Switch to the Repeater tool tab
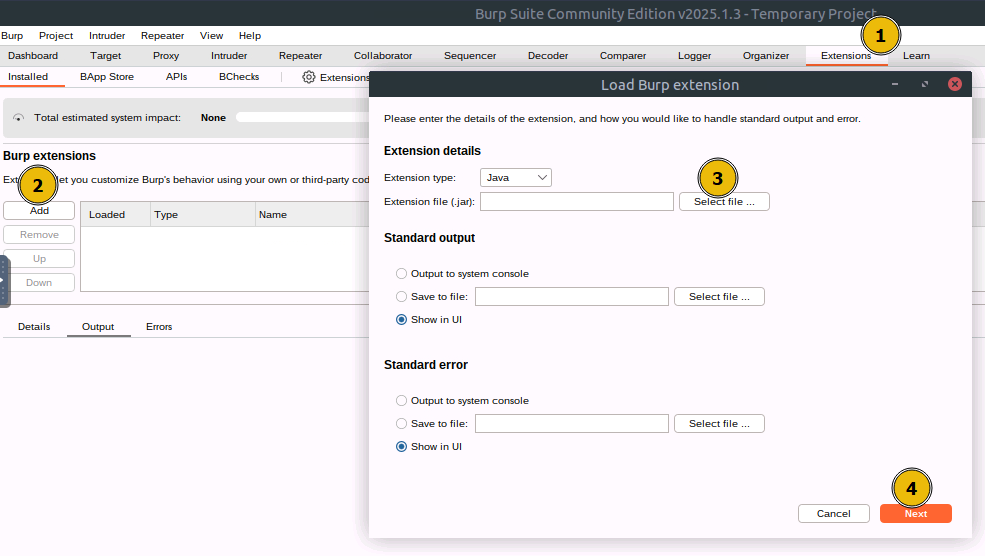The image size is (985, 556). pos(300,56)
